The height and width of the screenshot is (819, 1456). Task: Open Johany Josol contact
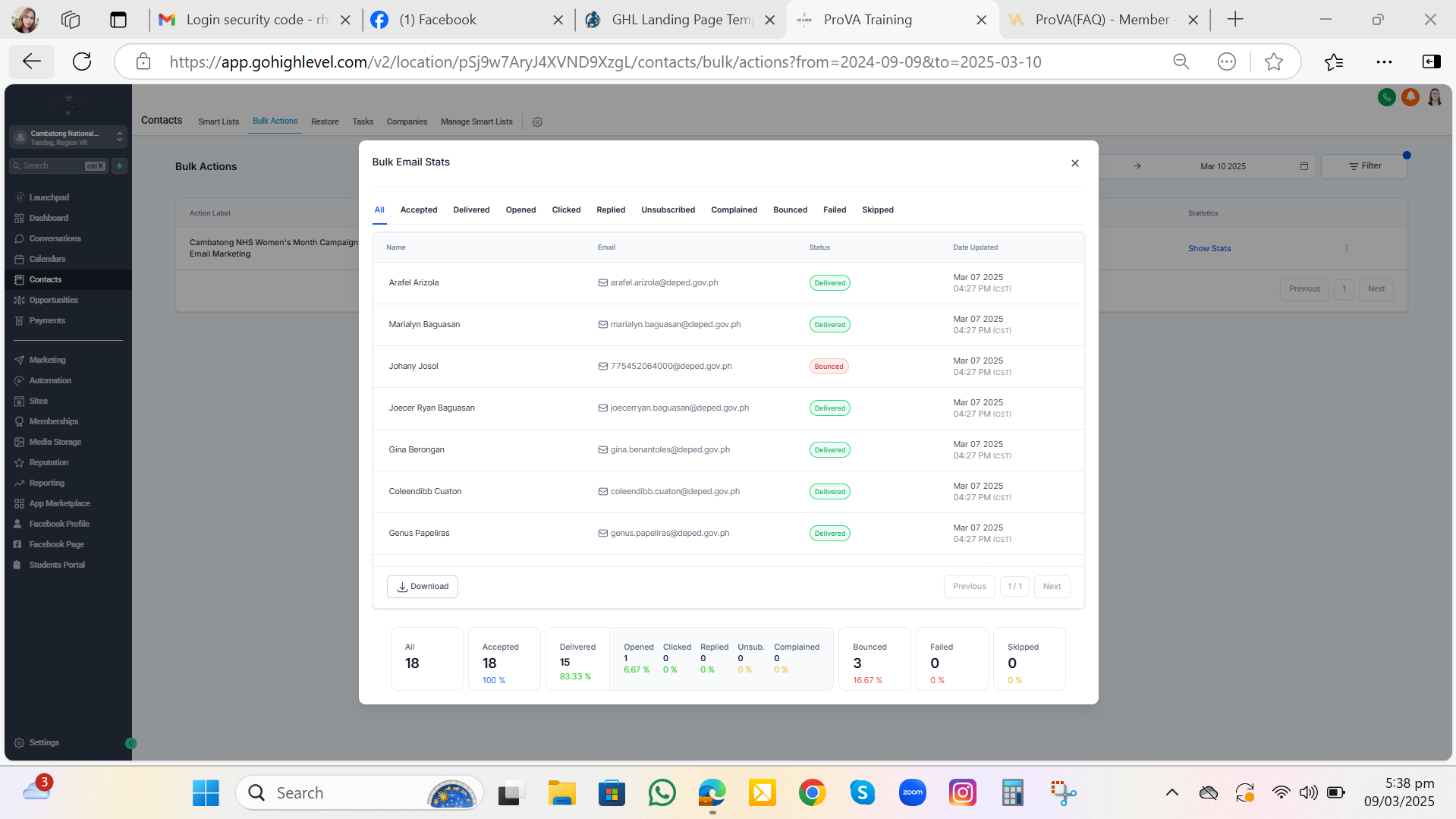(414, 367)
